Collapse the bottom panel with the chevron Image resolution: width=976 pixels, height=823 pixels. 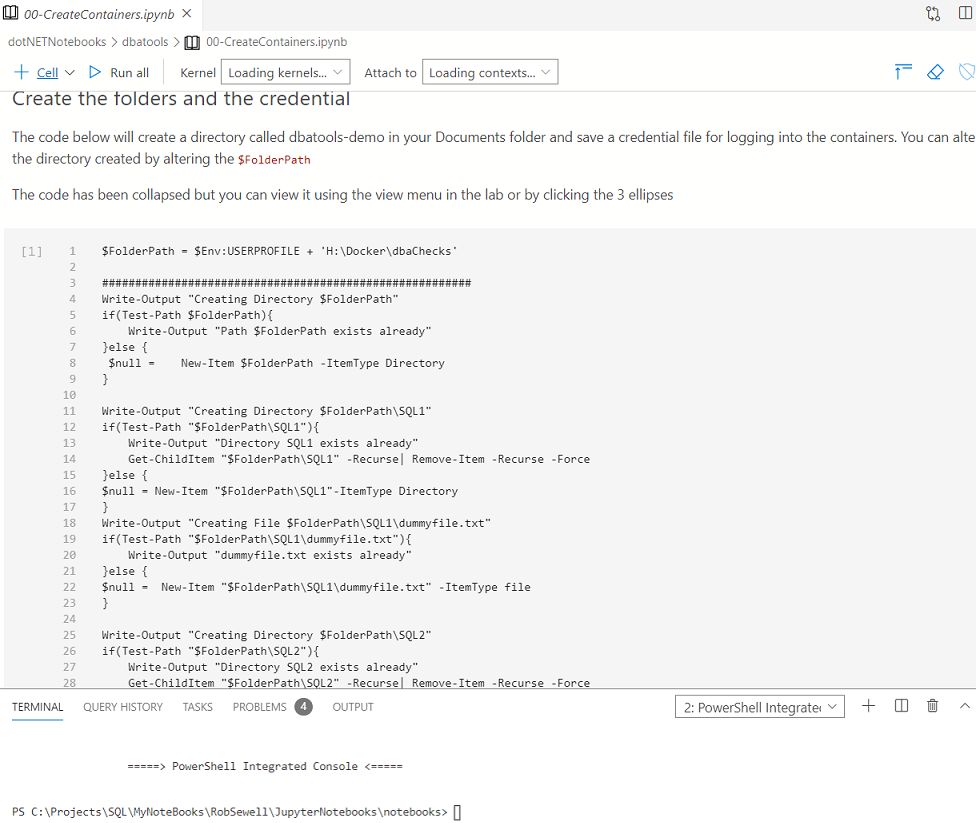pyautogui.click(x=964, y=706)
